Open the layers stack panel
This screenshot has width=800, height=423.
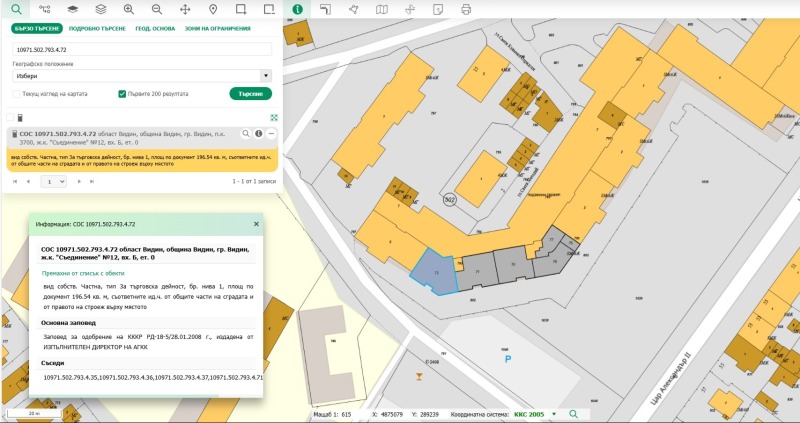(100, 9)
